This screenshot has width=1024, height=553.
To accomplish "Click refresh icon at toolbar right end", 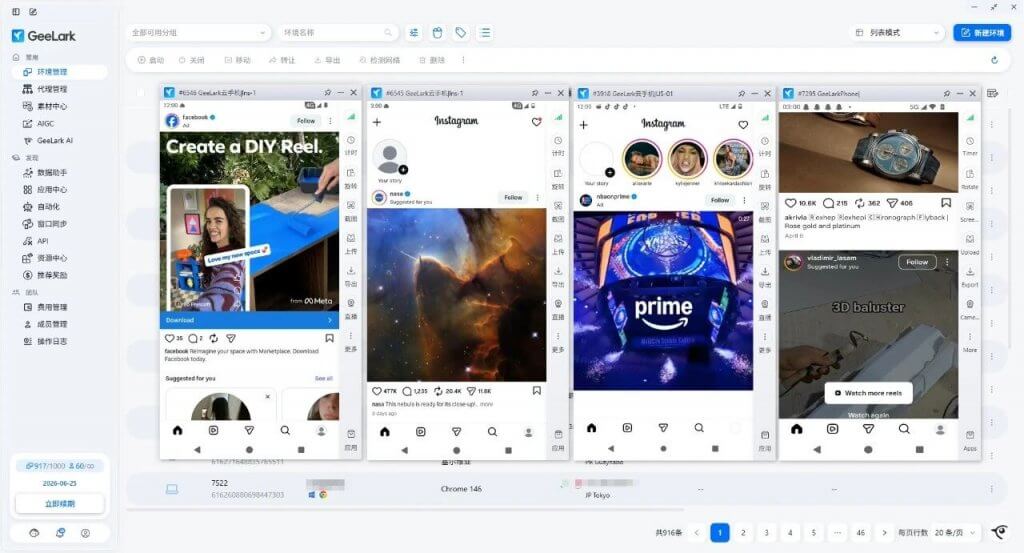I will (x=994, y=60).
